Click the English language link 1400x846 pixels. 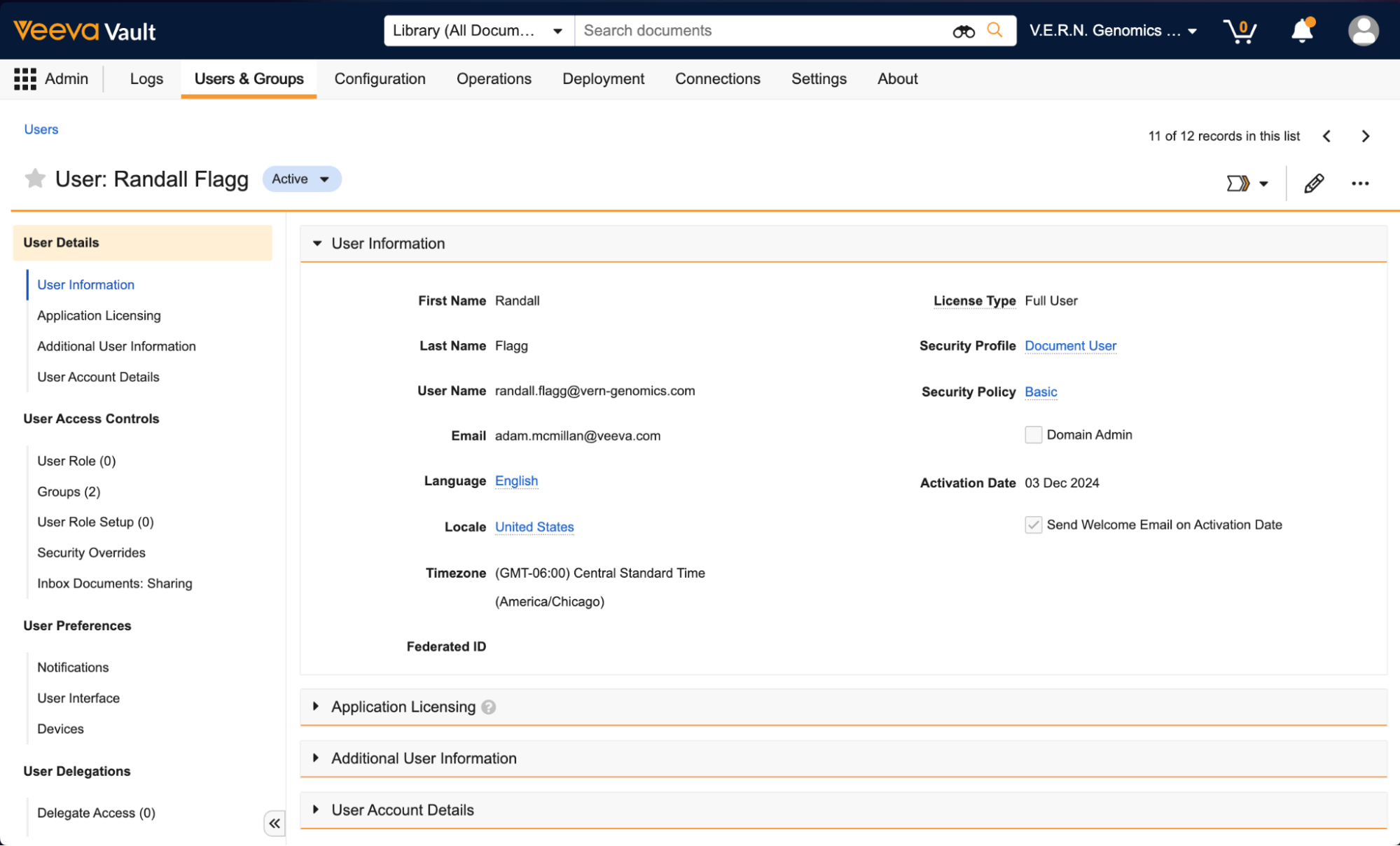pos(516,481)
